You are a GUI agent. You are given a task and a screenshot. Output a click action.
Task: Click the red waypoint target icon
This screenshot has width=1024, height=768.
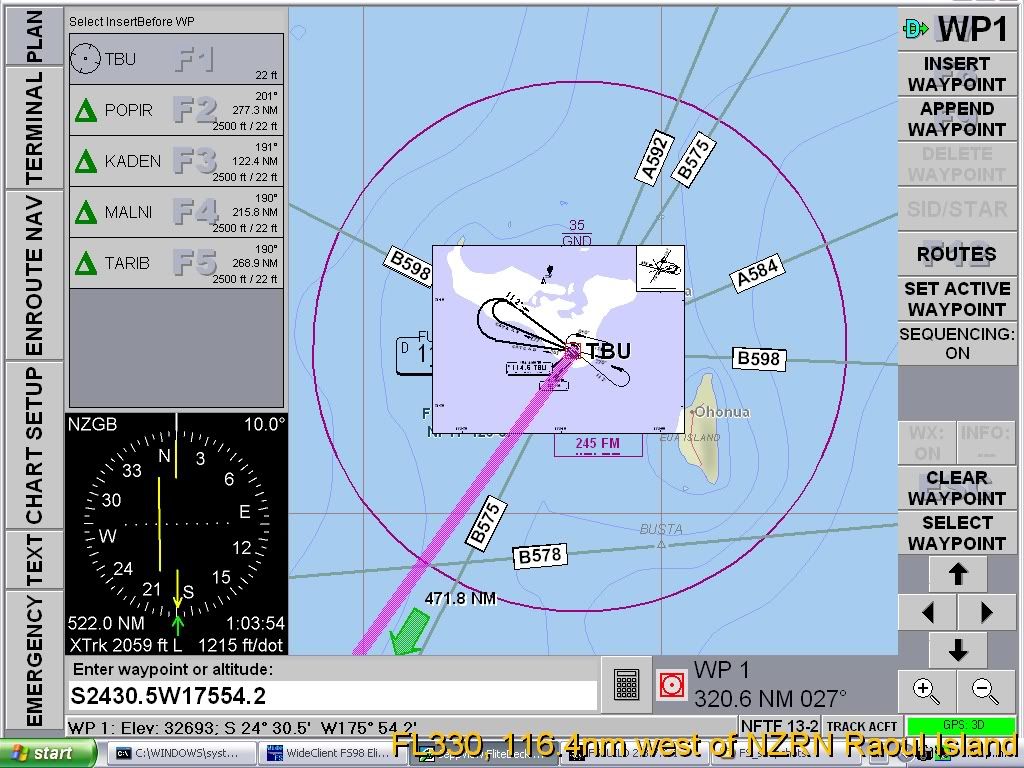coord(671,684)
